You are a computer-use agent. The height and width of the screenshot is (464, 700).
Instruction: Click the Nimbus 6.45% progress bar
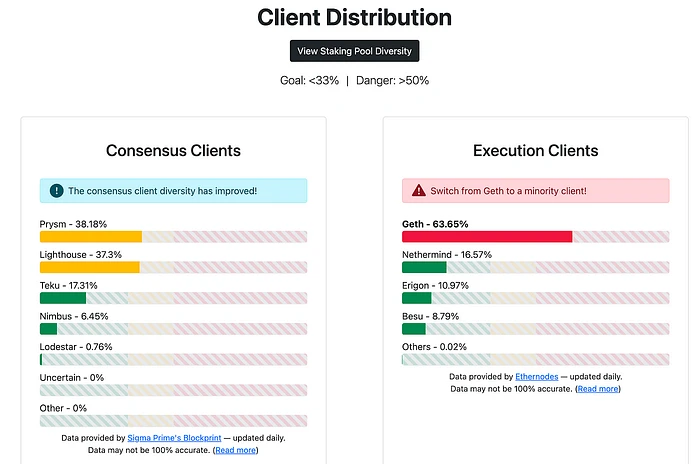[173, 329]
